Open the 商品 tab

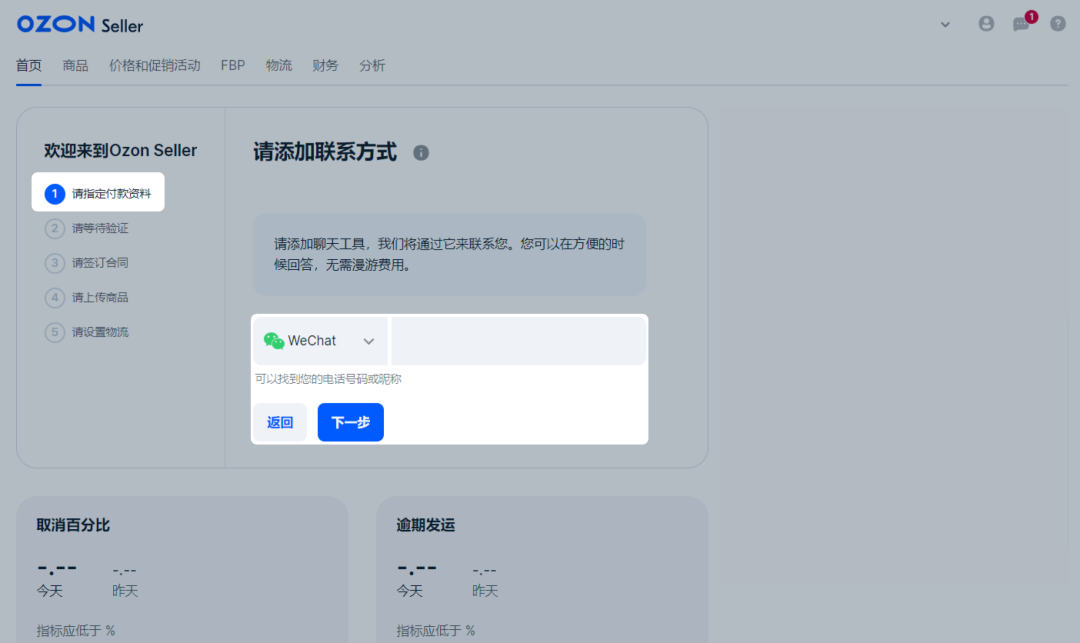[75, 65]
